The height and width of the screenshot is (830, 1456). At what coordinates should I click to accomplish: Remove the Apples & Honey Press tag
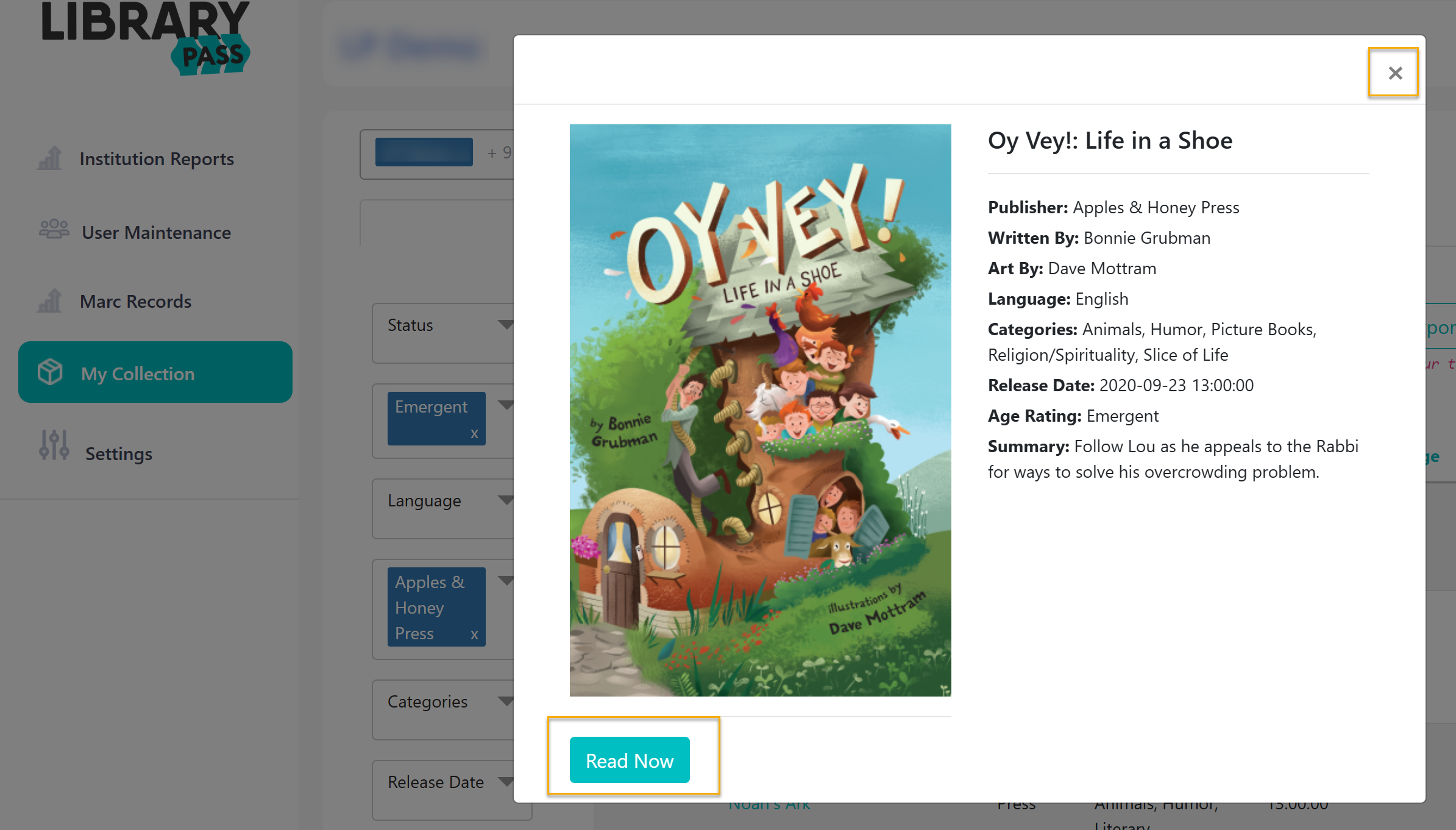point(474,634)
